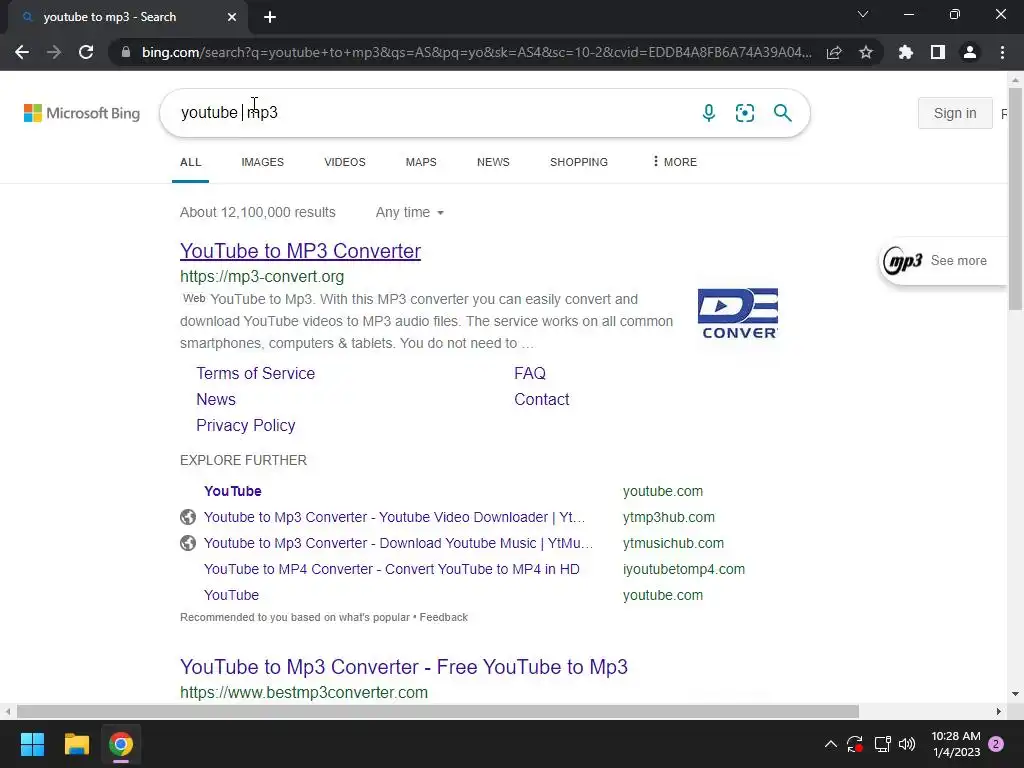The height and width of the screenshot is (768, 1024).
Task: Show hidden tray icons chevron
Action: click(831, 744)
